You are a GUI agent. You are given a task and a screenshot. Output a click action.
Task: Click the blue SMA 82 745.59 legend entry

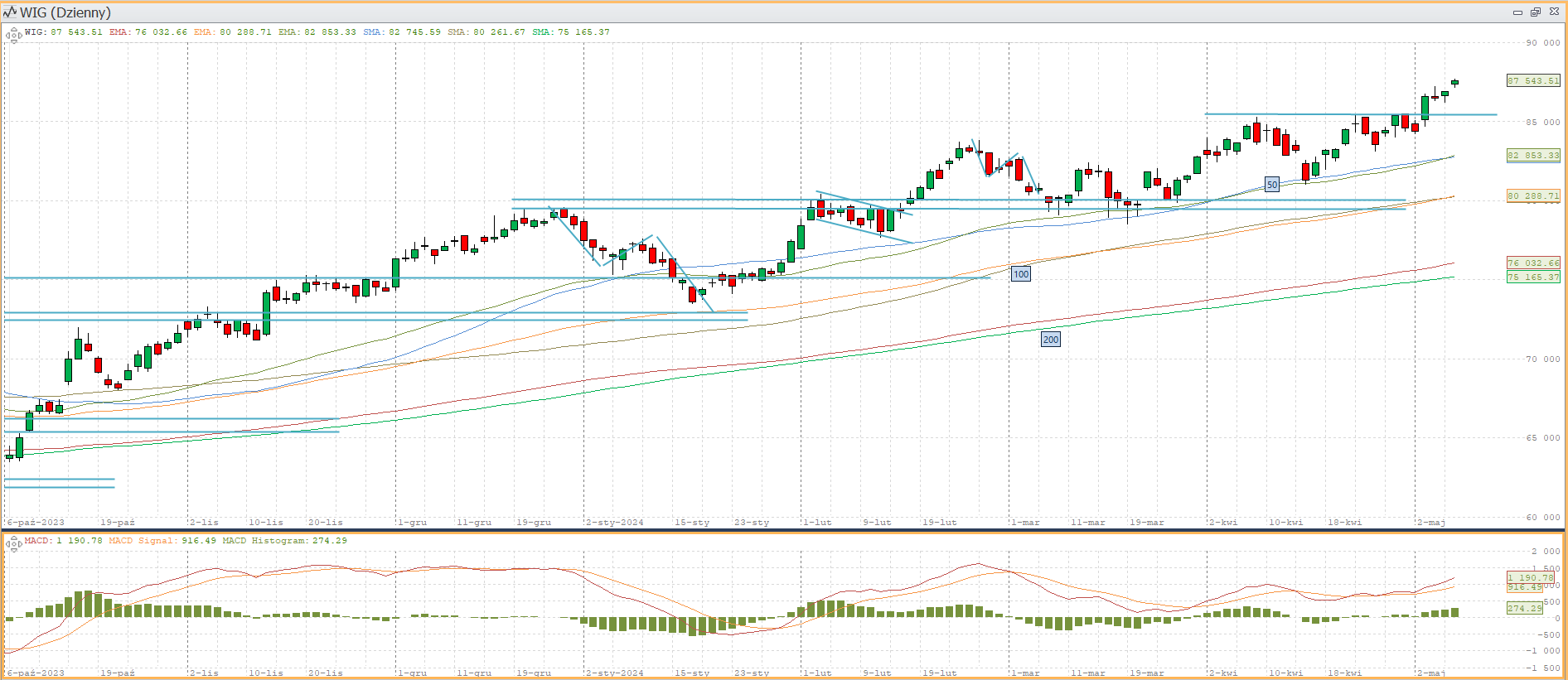(402, 32)
